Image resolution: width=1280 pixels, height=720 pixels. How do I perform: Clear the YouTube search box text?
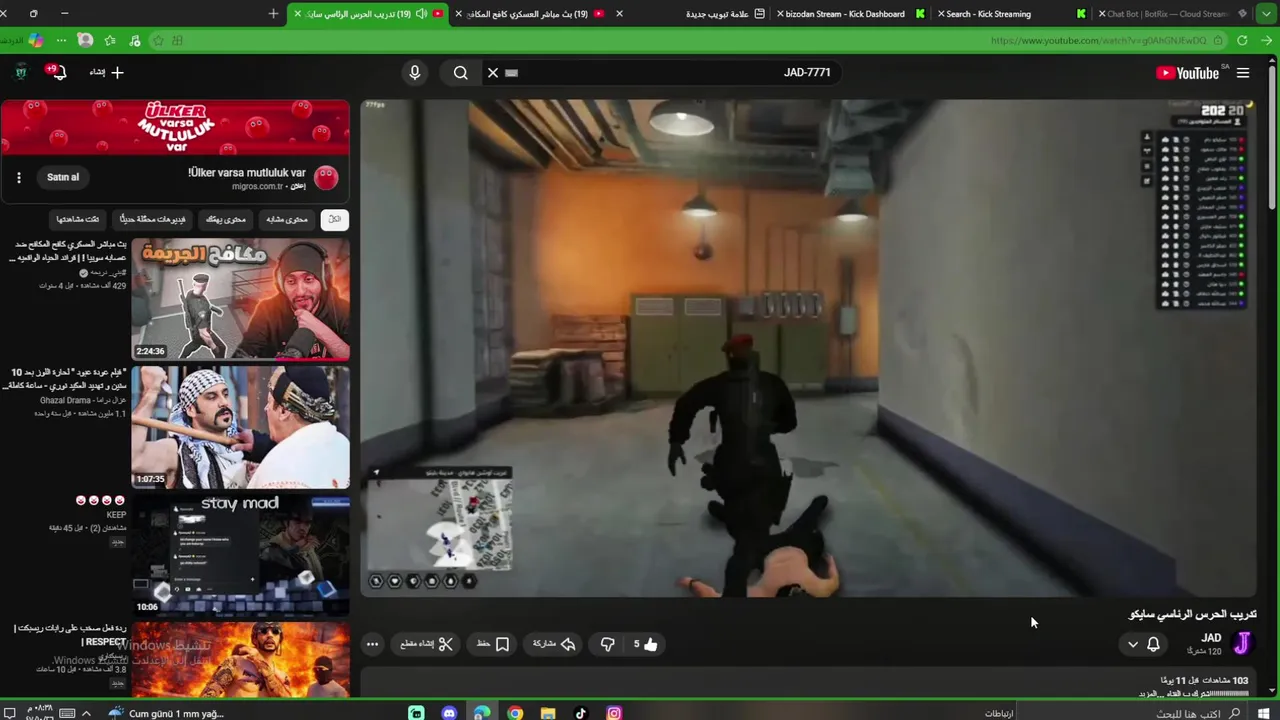[x=493, y=72]
